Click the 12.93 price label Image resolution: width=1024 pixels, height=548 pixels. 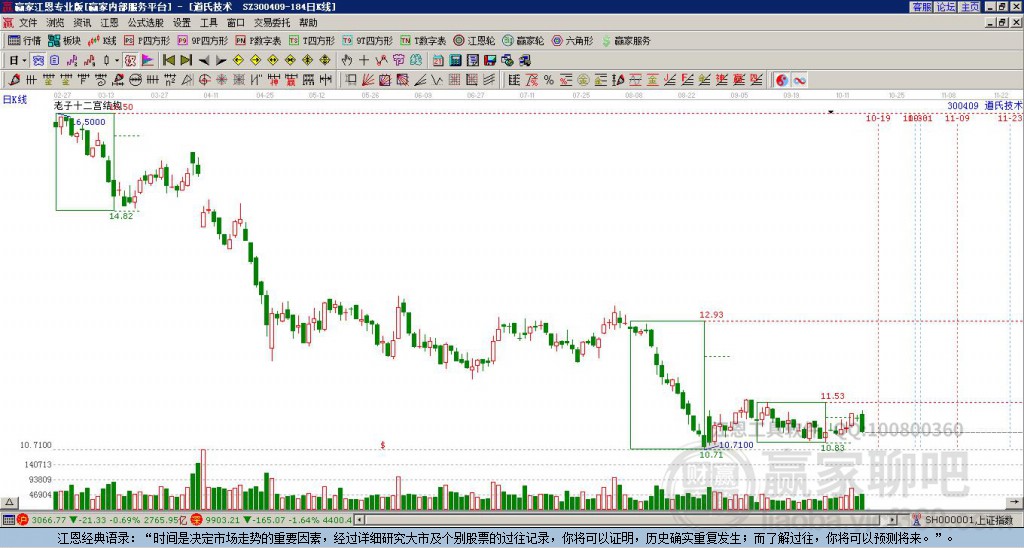[712, 315]
